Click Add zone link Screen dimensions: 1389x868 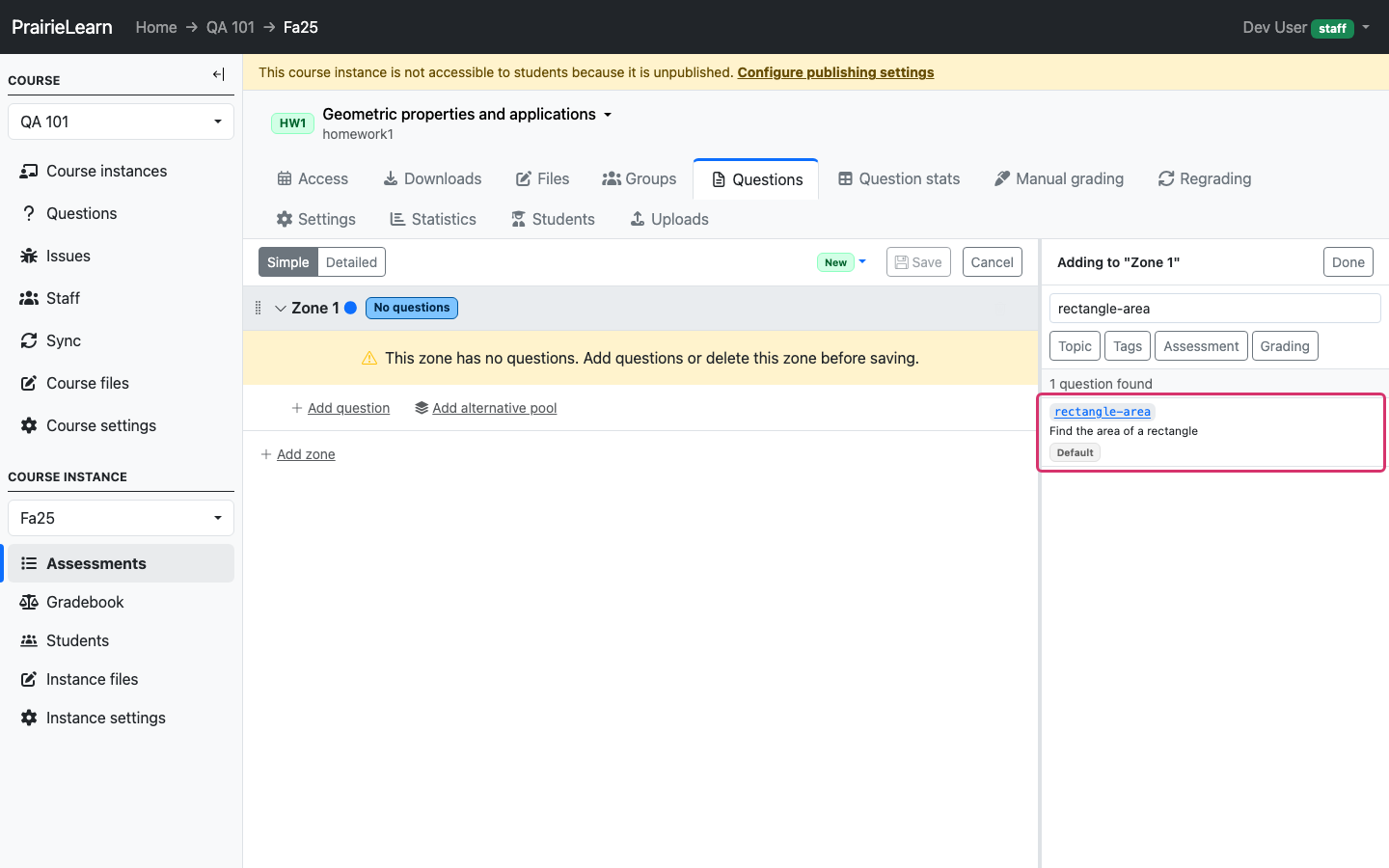point(298,454)
